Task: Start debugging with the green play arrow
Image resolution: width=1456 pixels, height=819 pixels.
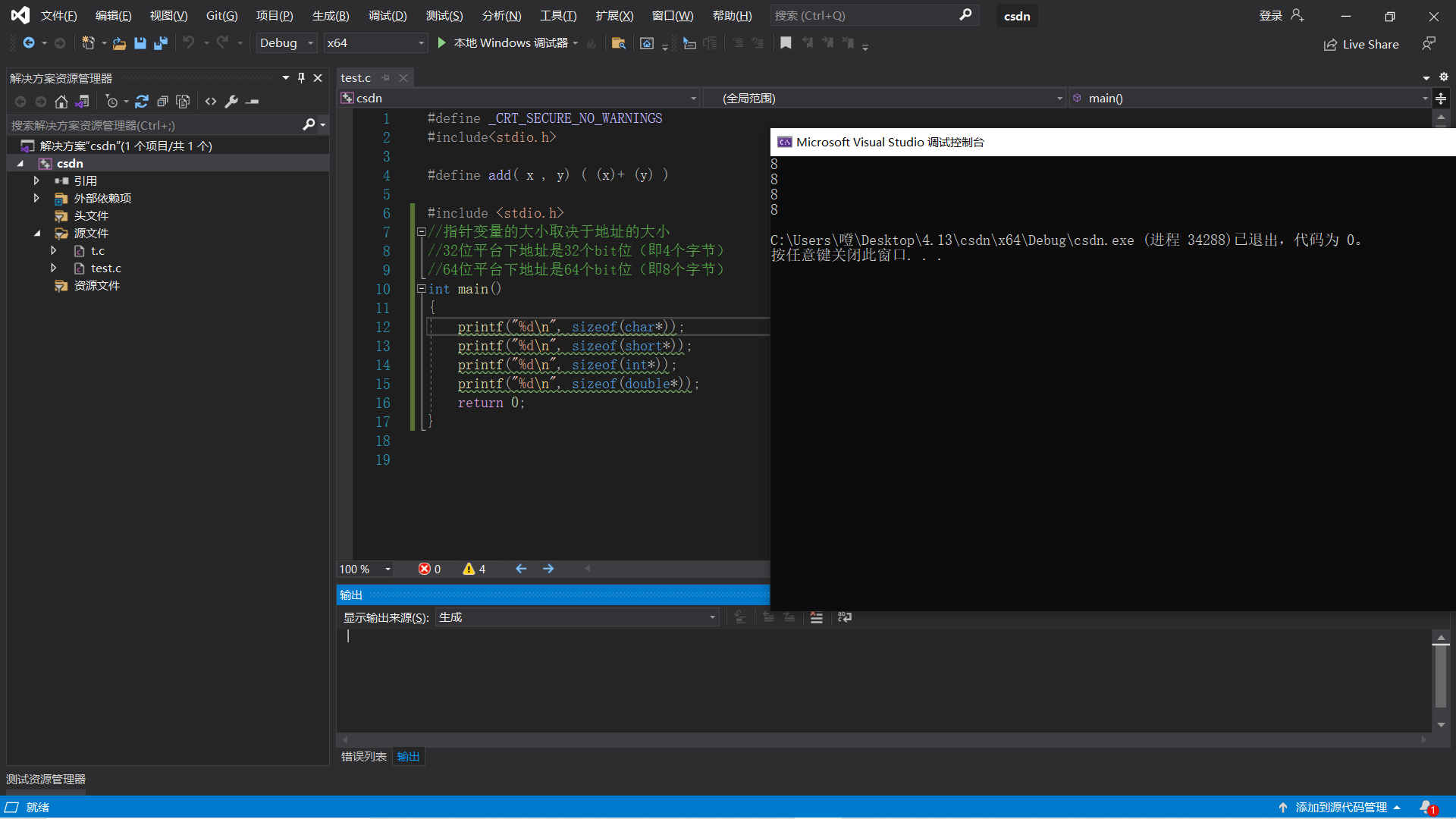Action: click(442, 43)
